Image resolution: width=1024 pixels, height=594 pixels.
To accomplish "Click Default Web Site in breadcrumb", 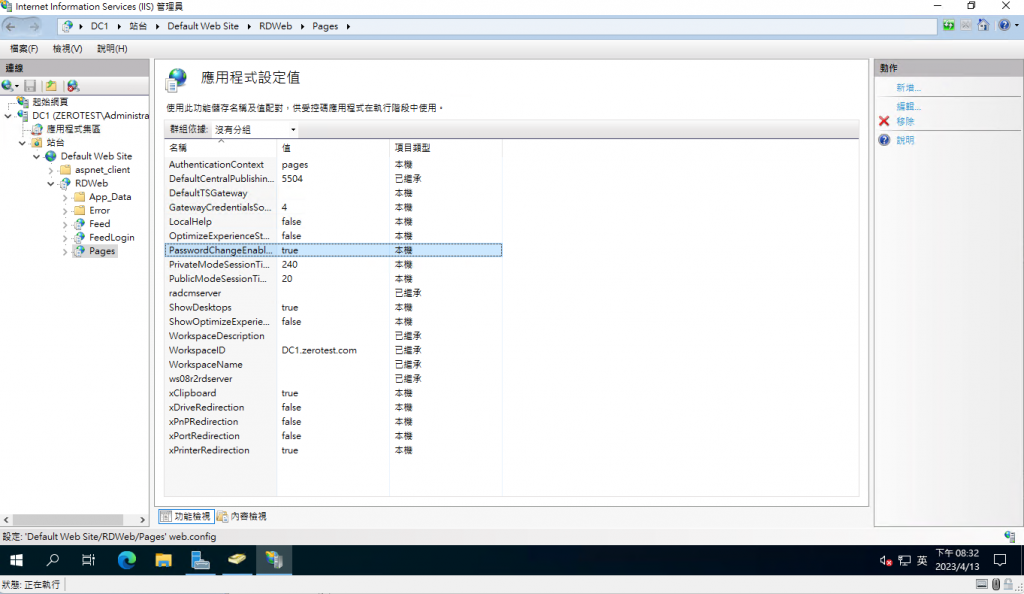I will (x=203, y=26).
